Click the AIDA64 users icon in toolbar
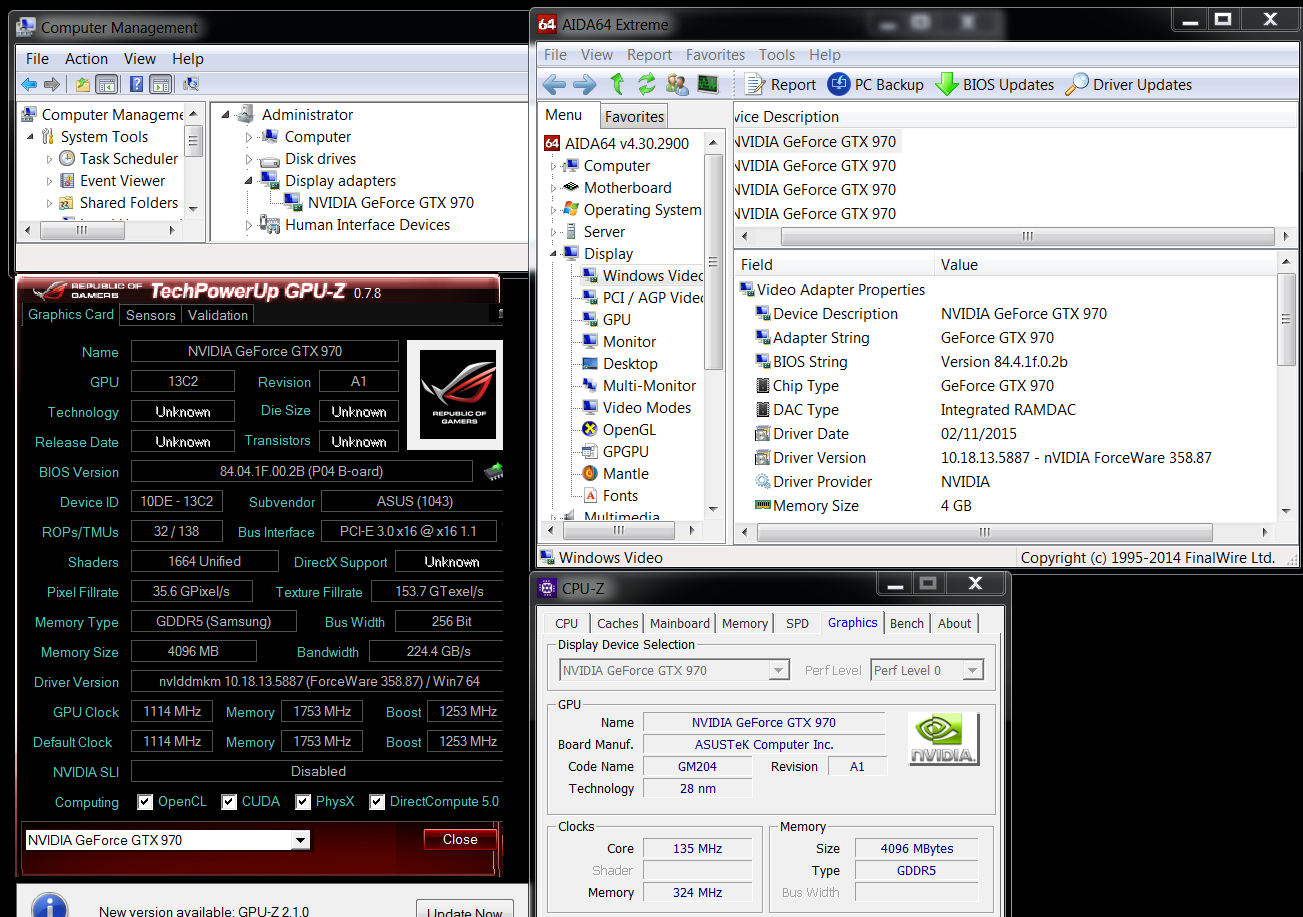This screenshot has width=1303, height=917. tap(677, 84)
